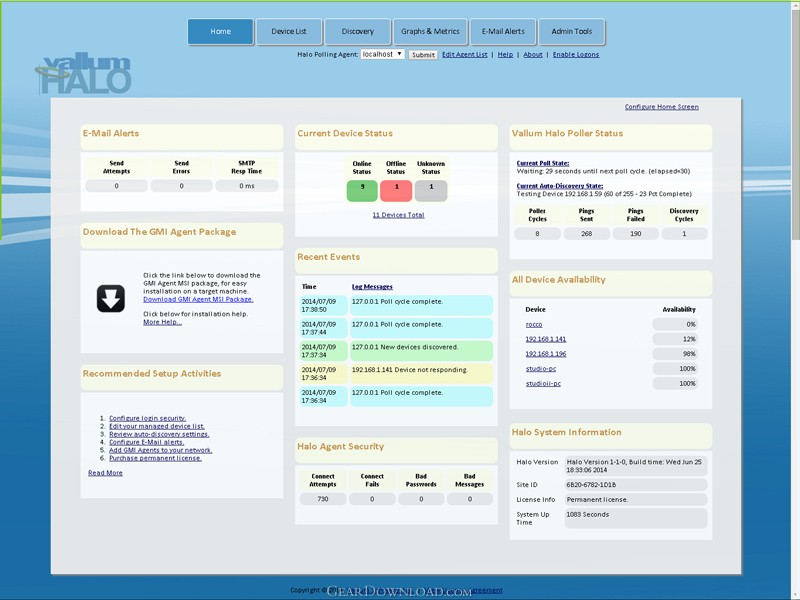Open the E-Mail Alerts tab

coord(503,32)
